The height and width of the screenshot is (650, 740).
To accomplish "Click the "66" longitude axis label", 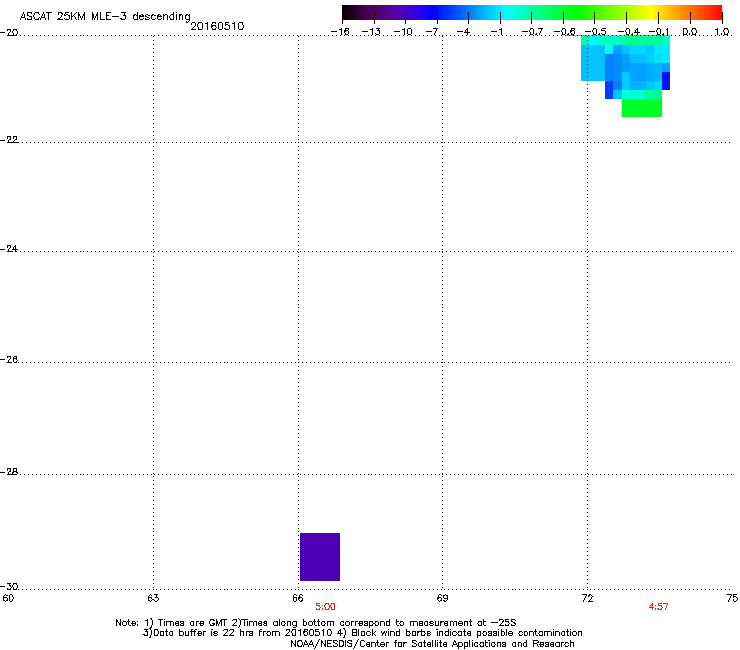I will (x=298, y=598).
